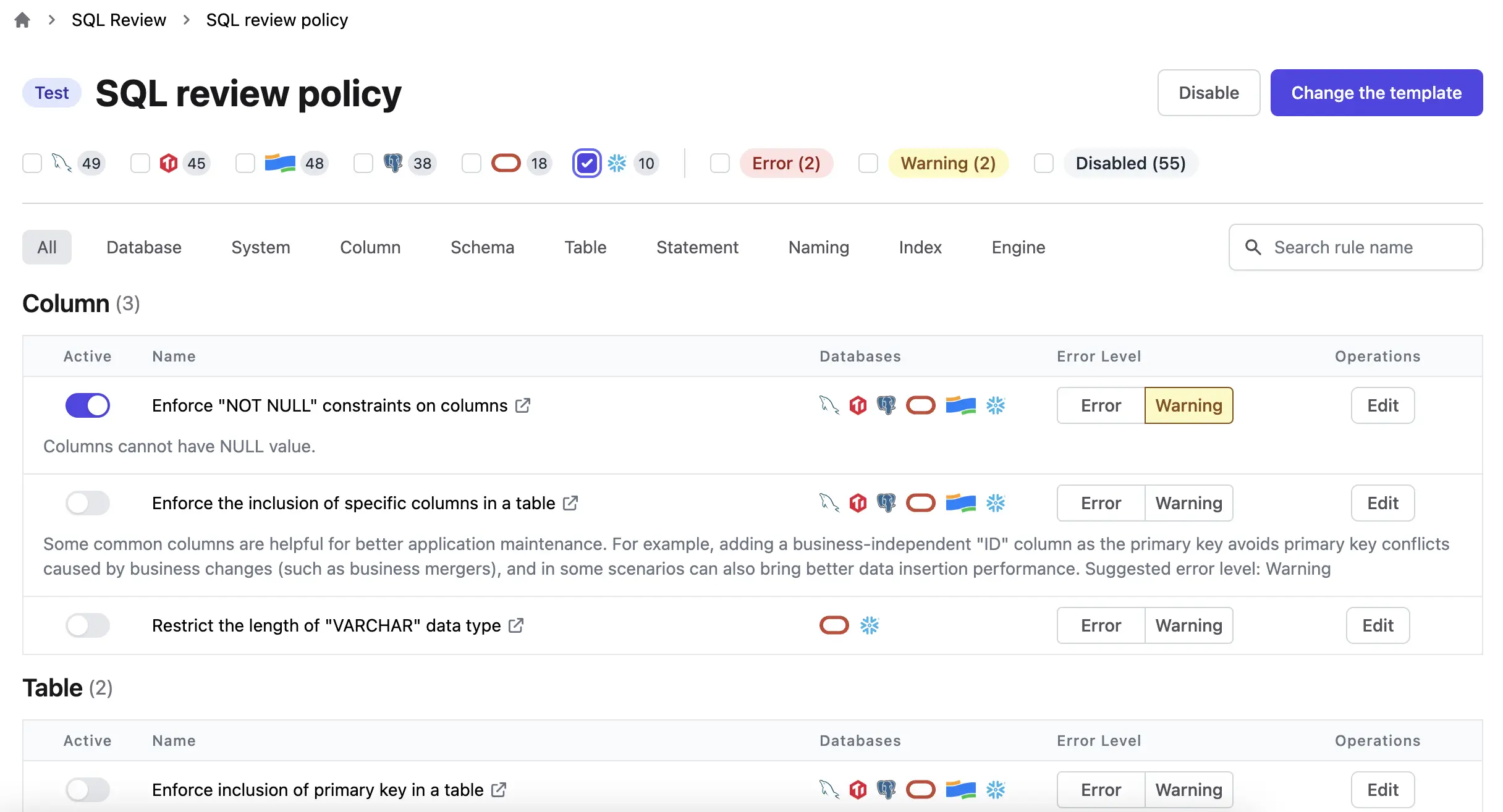Click the home icon in the breadcrumb
Screen dimensions: 1503x812
(22, 19)
